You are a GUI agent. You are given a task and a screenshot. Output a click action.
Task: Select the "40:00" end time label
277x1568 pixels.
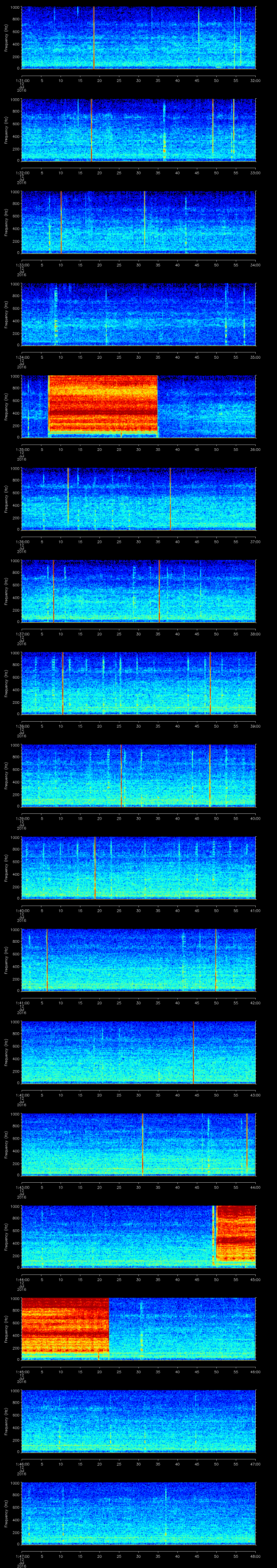pos(255,818)
